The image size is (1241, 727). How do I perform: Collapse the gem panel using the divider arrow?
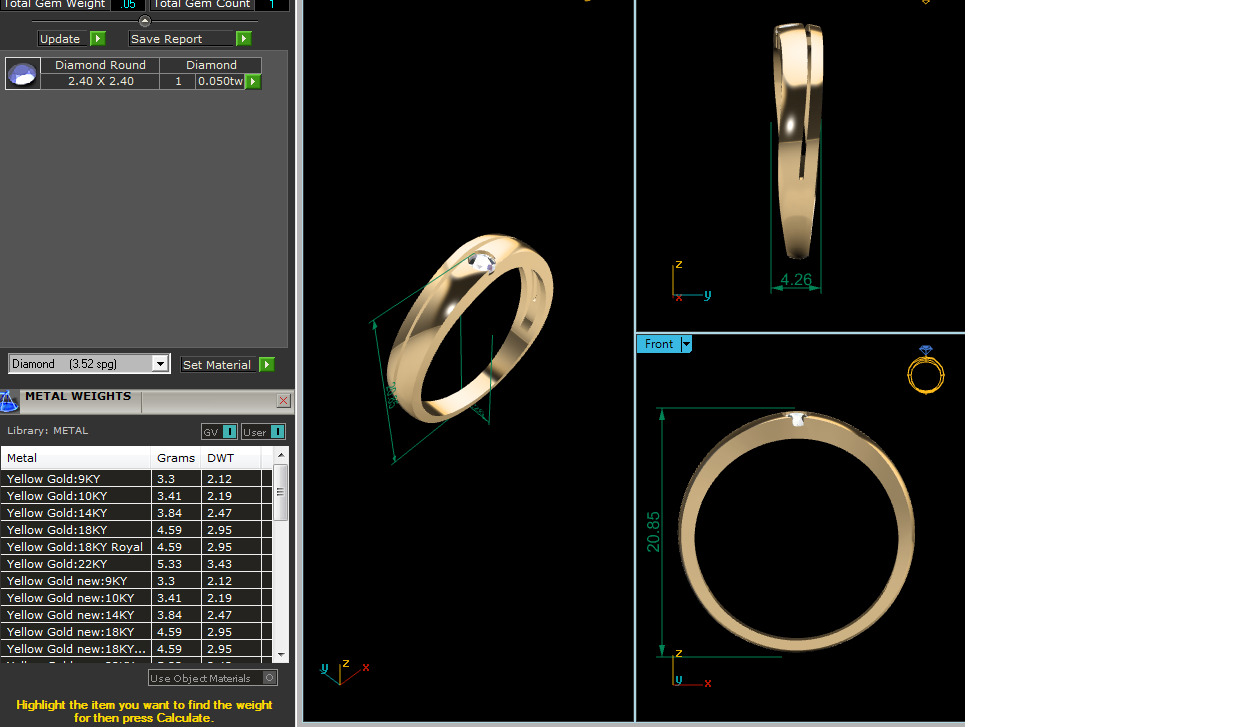coord(144,21)
